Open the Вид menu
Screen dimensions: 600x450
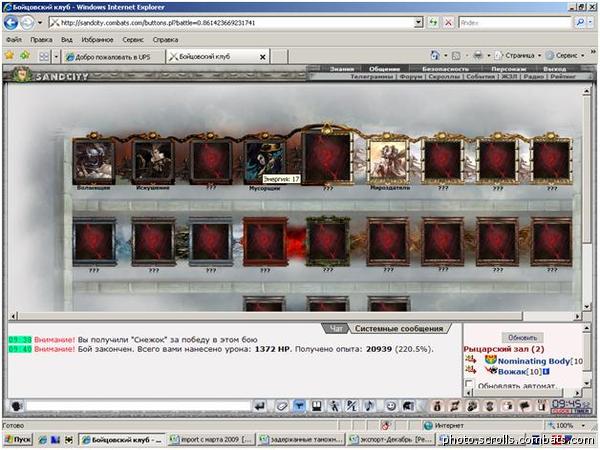click(67, 39)
